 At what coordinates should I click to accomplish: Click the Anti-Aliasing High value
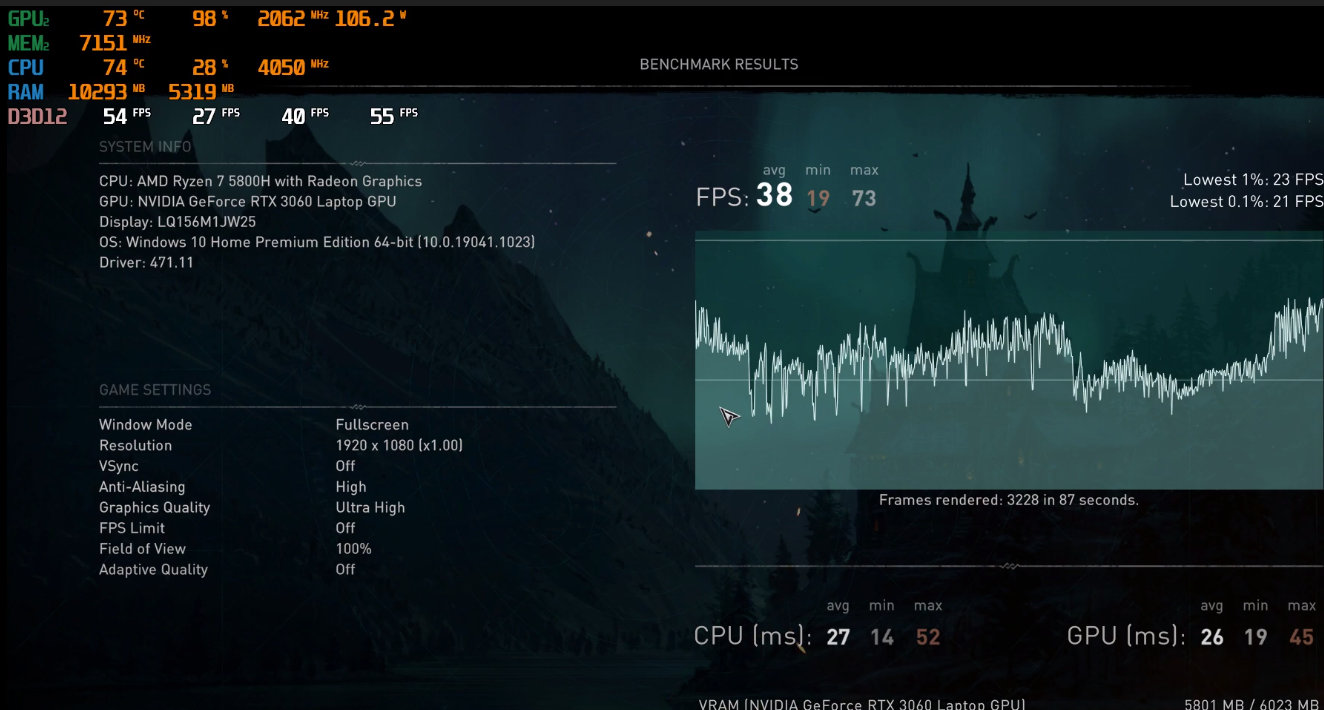351,487
